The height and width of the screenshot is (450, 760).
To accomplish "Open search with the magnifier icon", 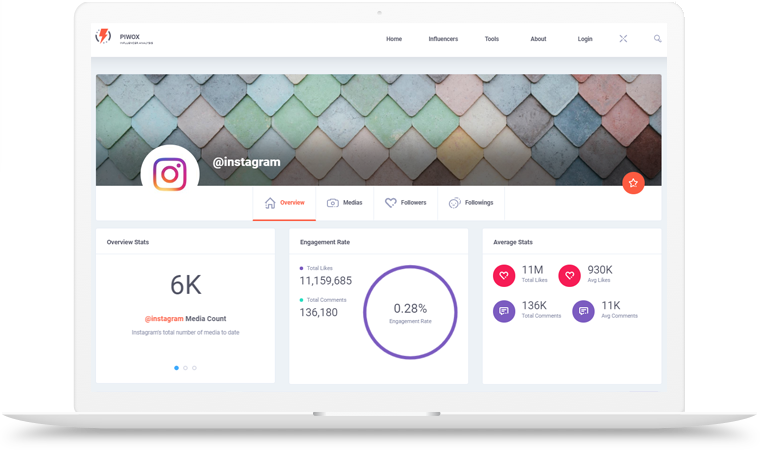I will (657, 39).
